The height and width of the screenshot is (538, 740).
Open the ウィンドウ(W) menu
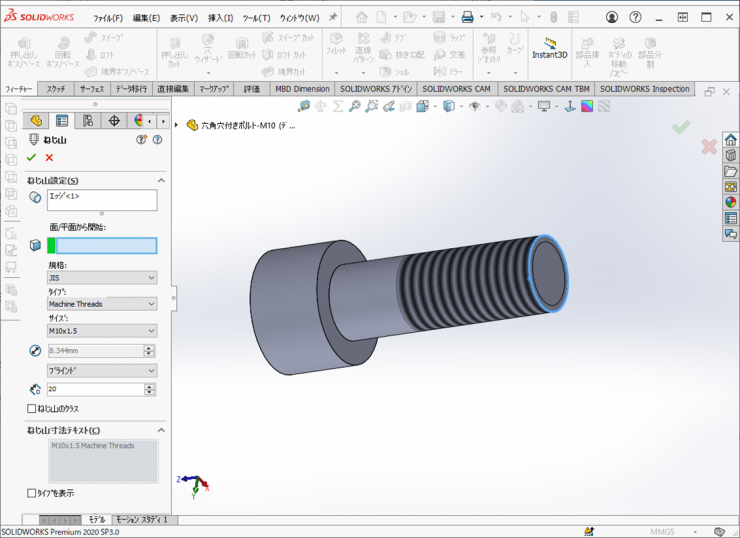pyautogui.click(x=299, y=18)
